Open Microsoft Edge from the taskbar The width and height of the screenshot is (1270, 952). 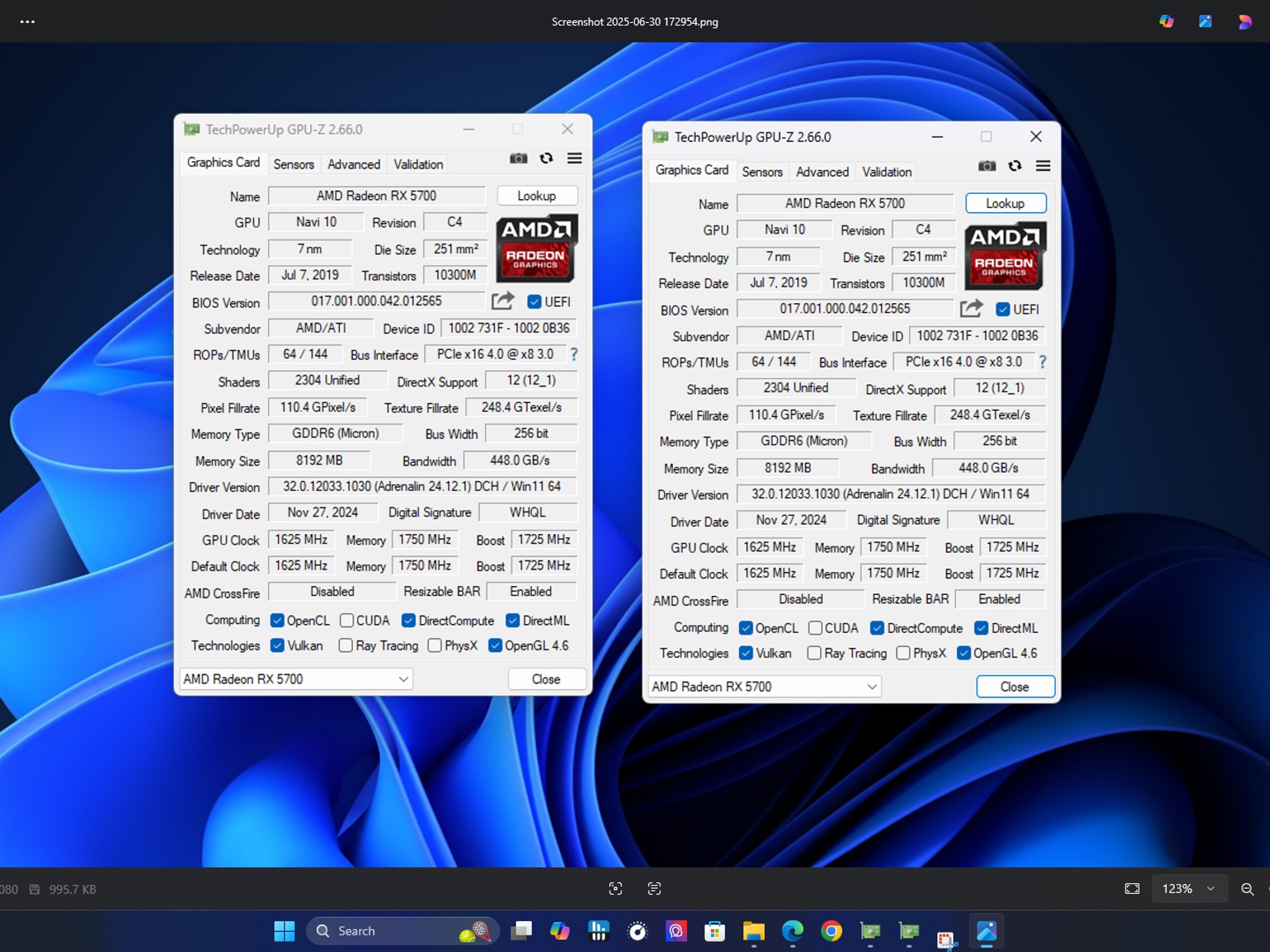point(793,931)
